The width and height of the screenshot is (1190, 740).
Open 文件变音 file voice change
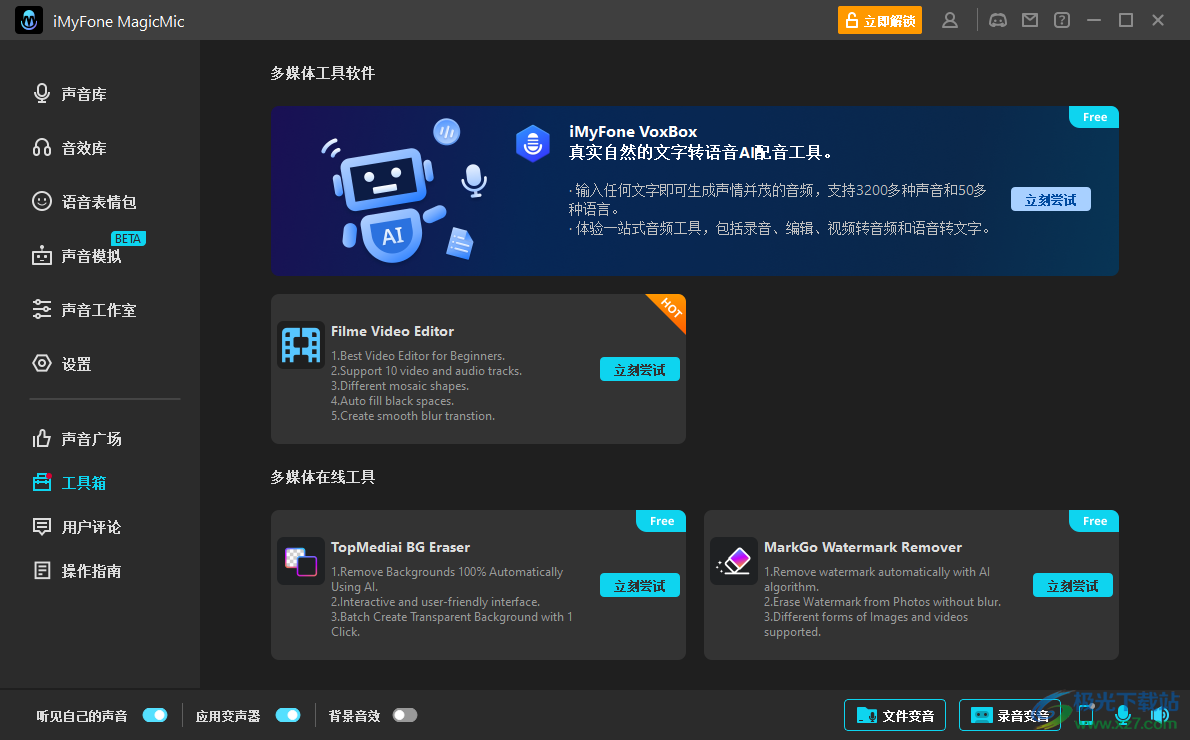coord(895,715)
